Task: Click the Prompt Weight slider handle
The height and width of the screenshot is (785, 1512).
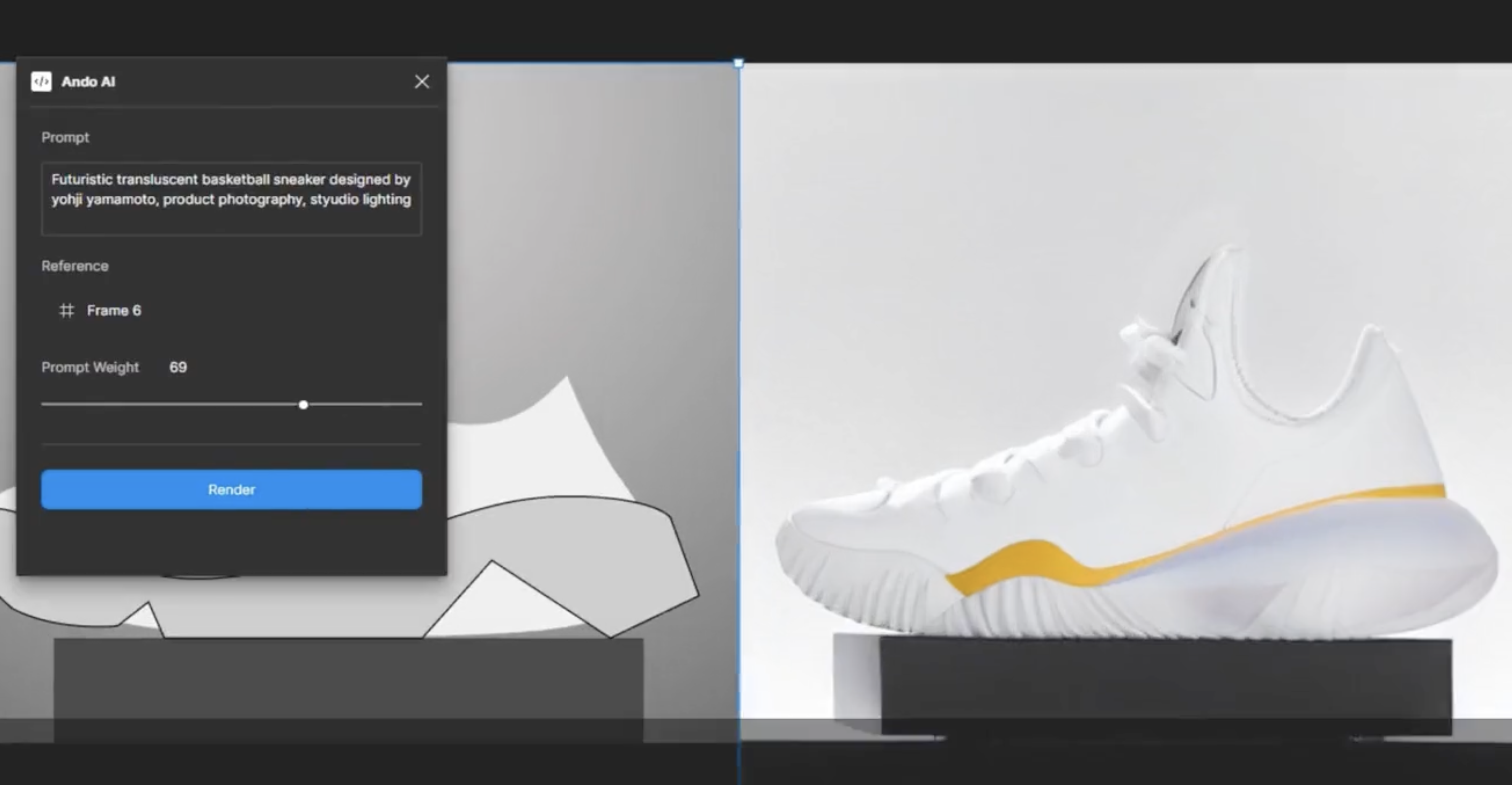Action: point(304,405)
